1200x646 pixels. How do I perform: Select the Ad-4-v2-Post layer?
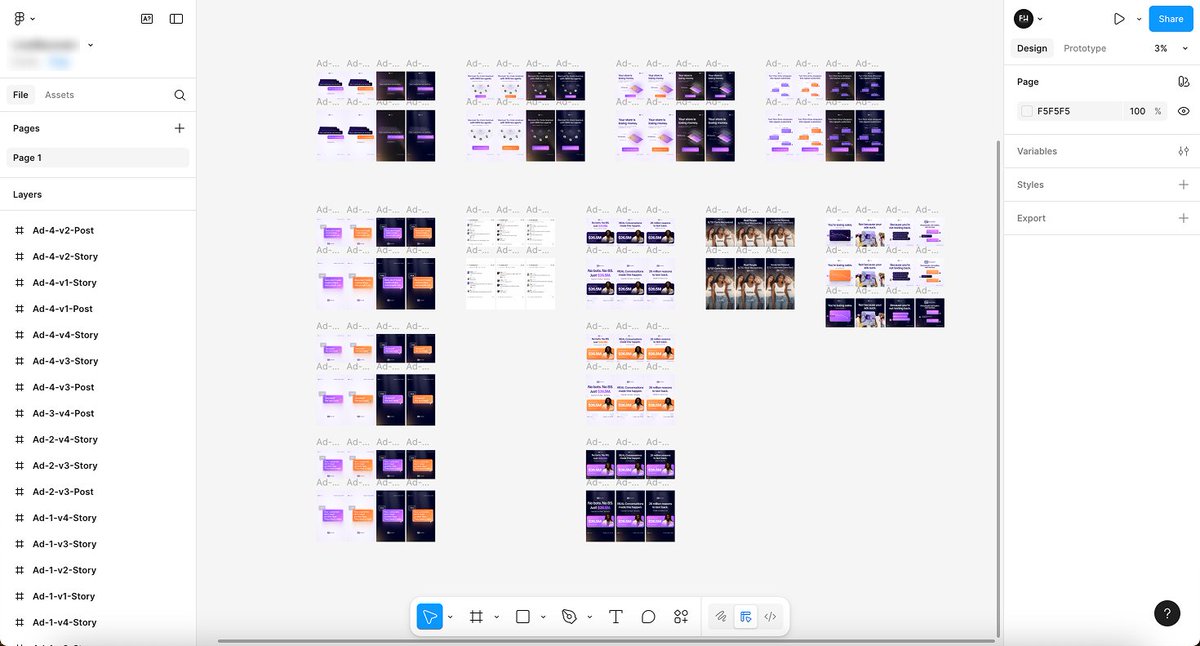[x=63, y=230]
